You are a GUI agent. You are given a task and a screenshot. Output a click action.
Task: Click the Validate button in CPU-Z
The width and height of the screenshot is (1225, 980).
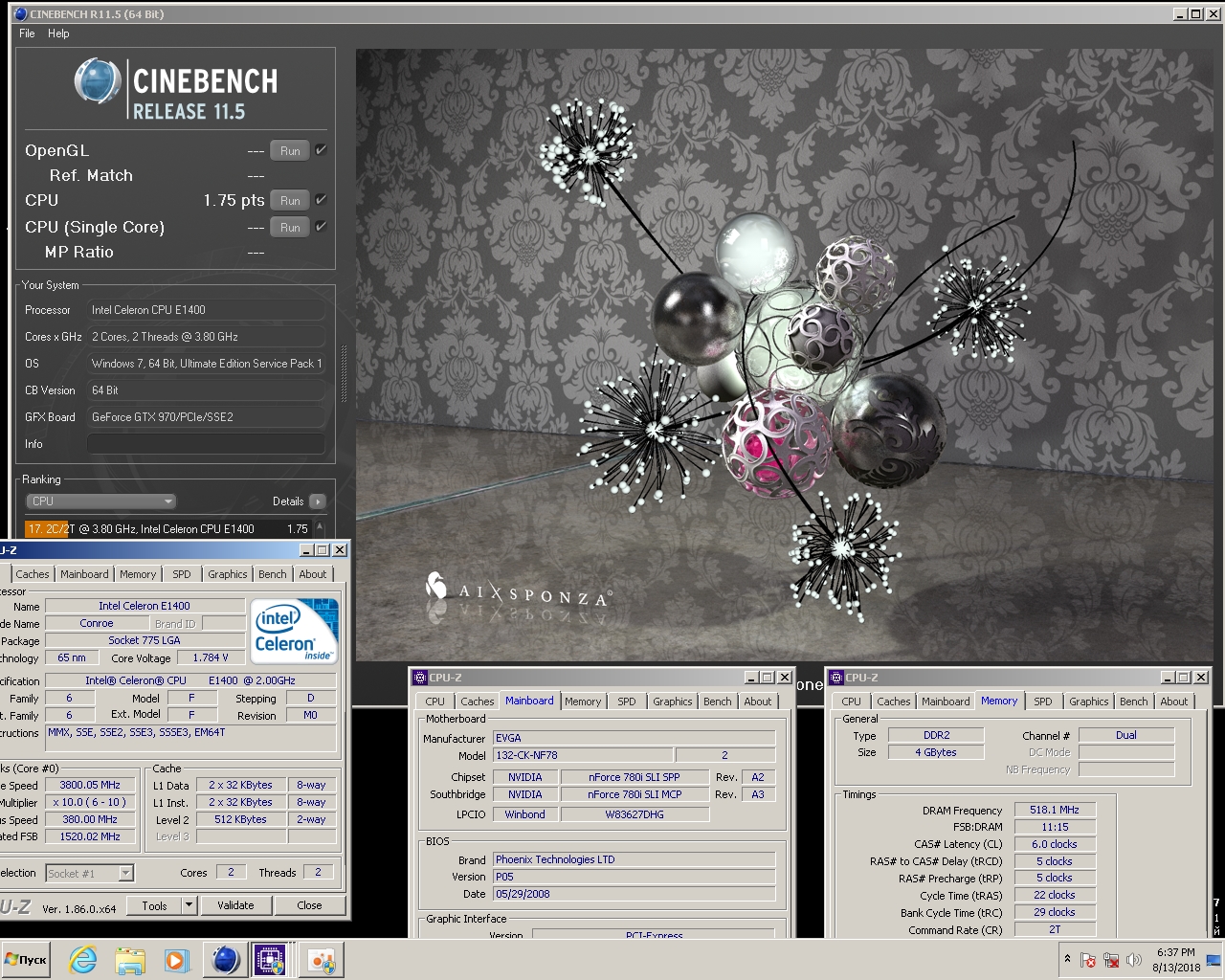pyautogui.click(x=235, y=905)
